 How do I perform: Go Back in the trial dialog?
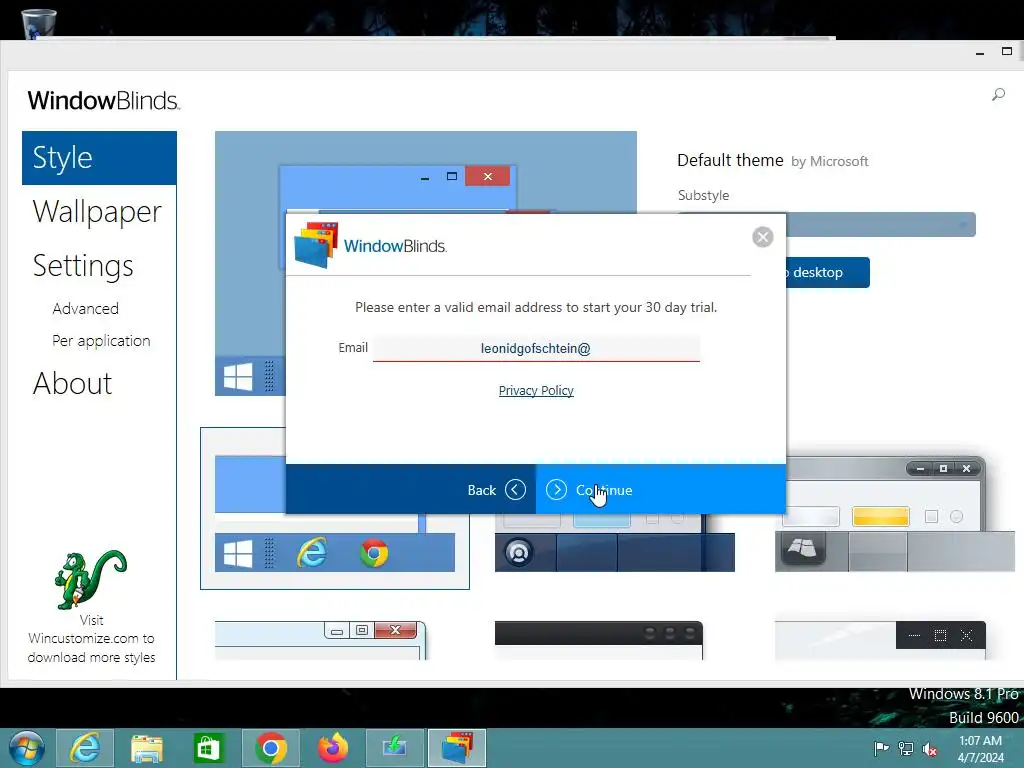tap(411, 489)
